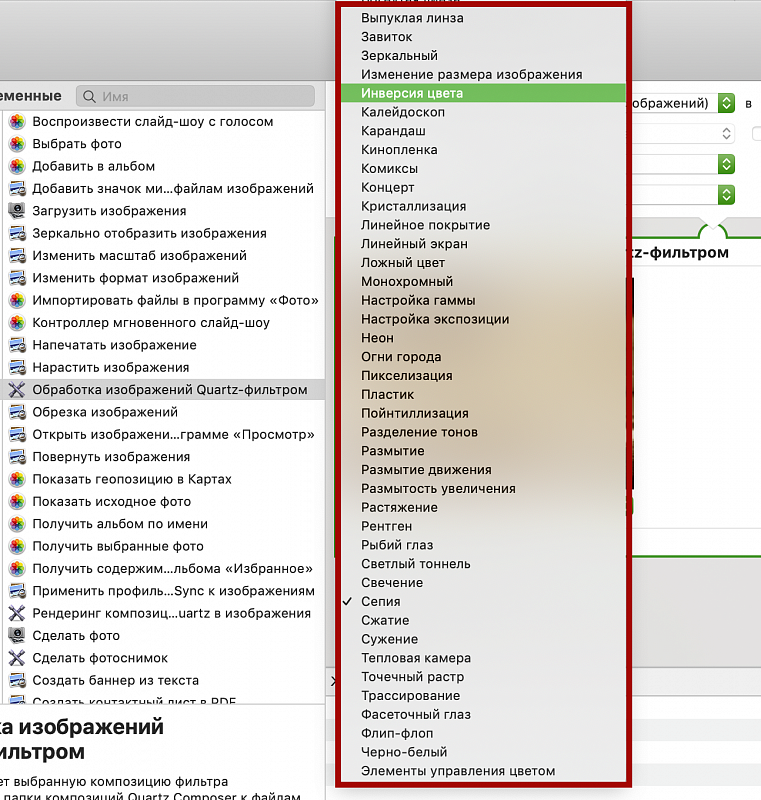Select the Обрезка изображений action row
This screenshot has width=761, height=800.
click(164, 412)
